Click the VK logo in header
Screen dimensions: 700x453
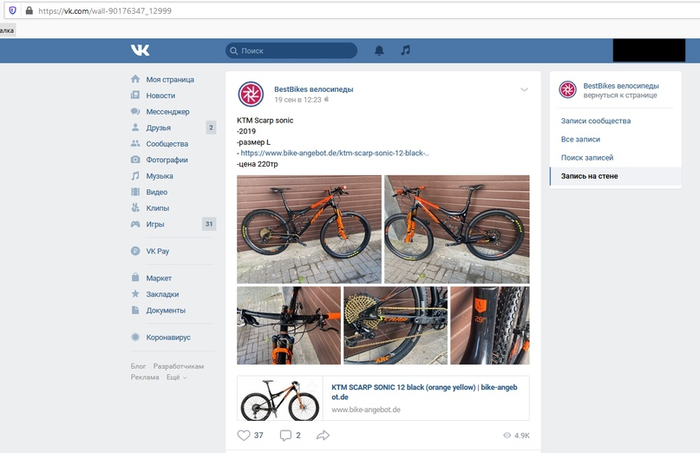pyautogui.click(x=139, y=50)
